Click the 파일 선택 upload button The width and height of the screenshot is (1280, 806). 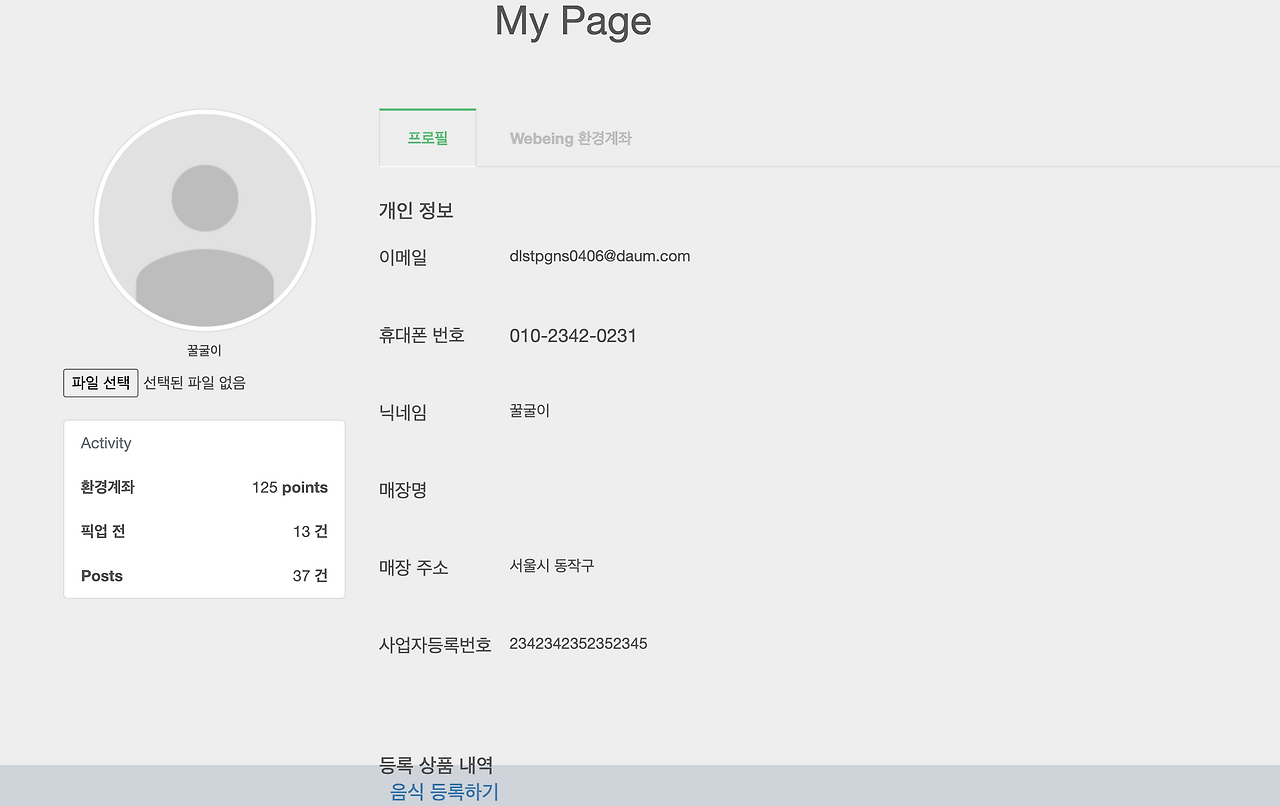coord(100,382)
